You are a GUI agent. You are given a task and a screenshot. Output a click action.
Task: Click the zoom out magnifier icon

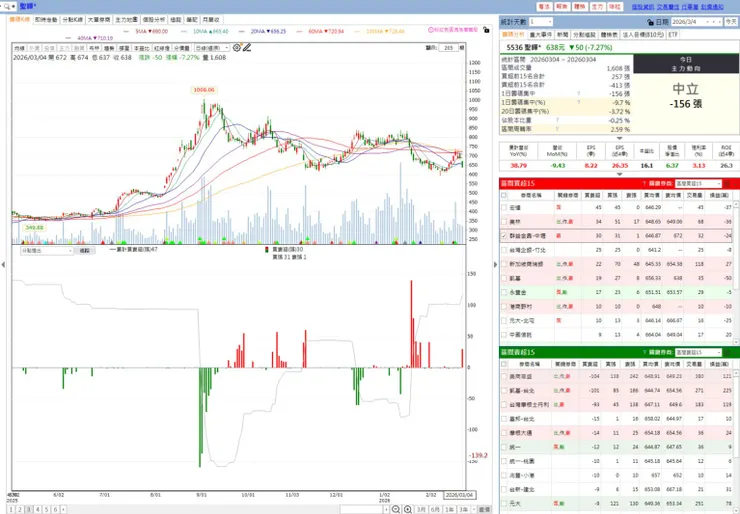pyautogui.click(x=395, y=509)
